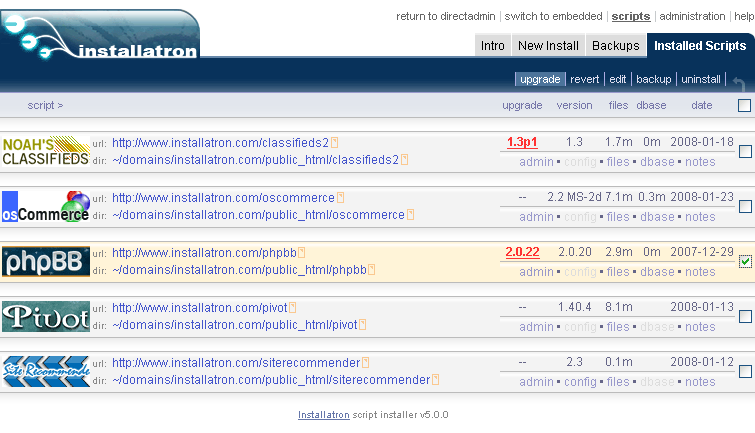Open pivot directory folder icon
755x433 pixels.
pos(362,325)
